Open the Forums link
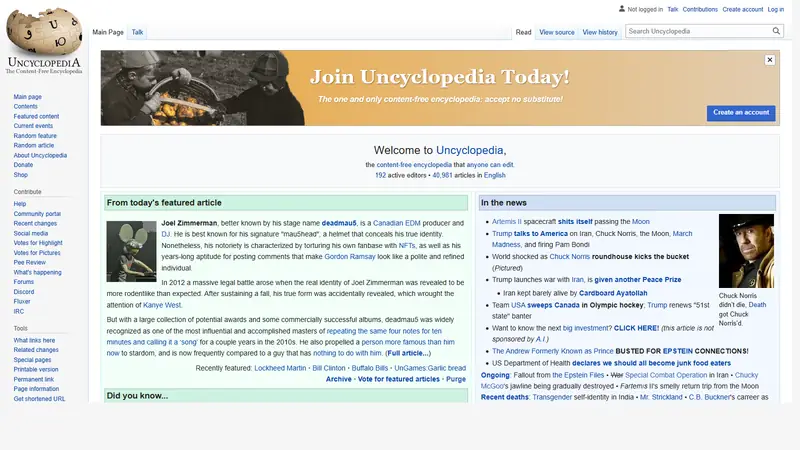 23,282
